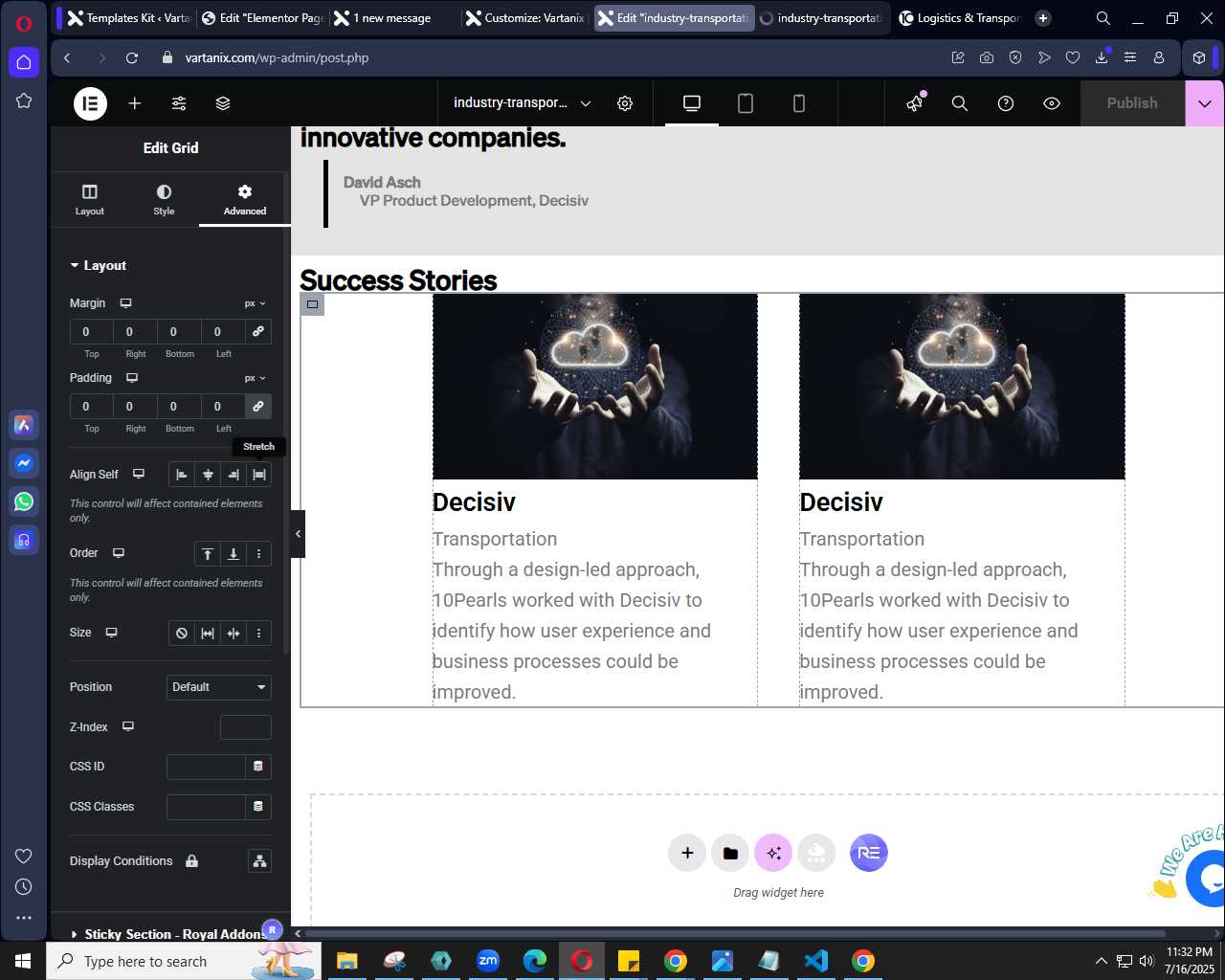This screenshot has width=1225, height=980.
Task: Open the Elementor main menu logo
Action: point(91,103)
